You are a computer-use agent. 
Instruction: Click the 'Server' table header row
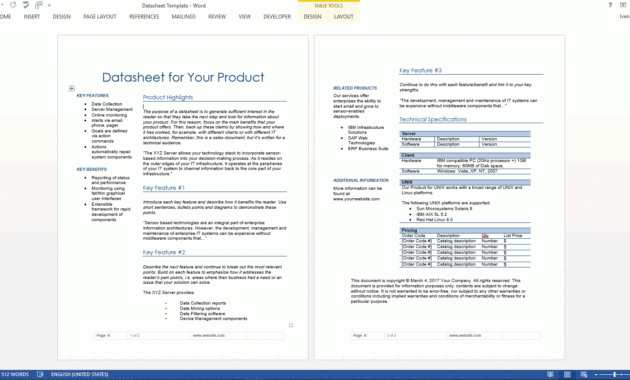point(465,133)
